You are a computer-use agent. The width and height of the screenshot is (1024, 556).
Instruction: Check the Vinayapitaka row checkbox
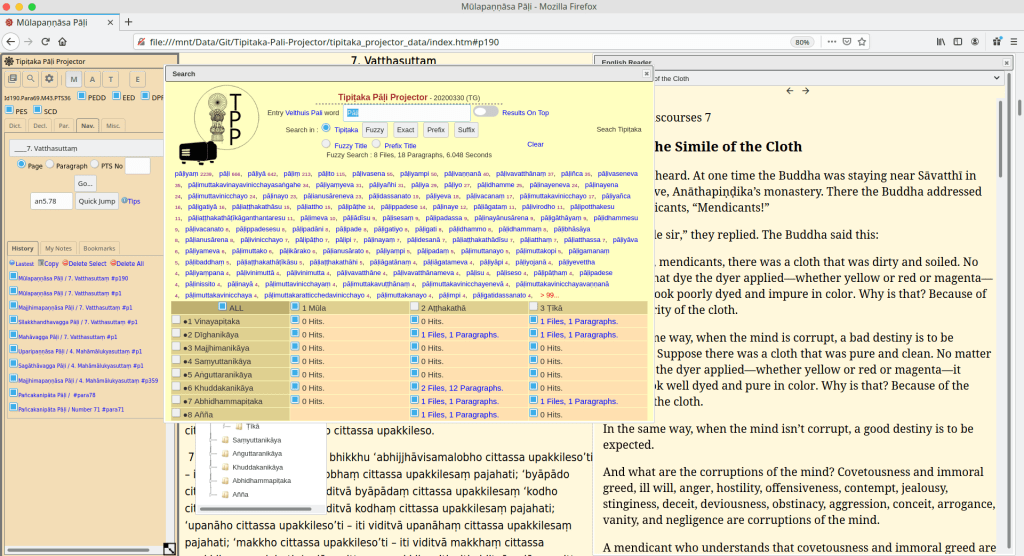176,321
